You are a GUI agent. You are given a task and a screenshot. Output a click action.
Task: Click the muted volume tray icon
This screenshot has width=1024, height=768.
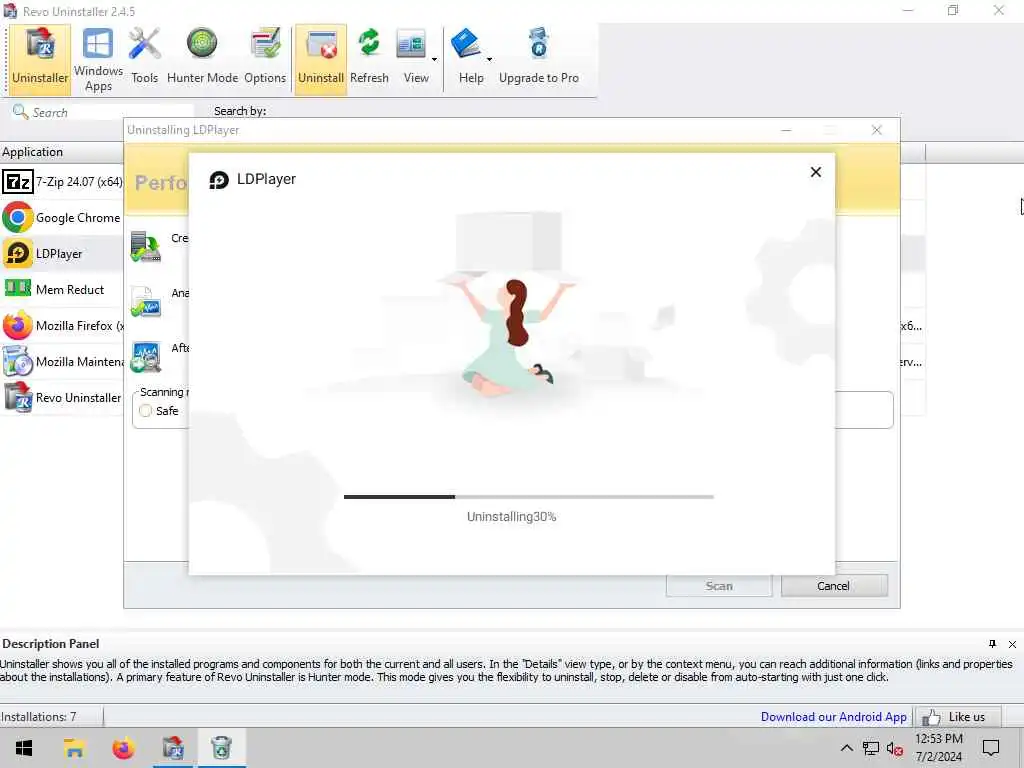click(x=895, y=748)
